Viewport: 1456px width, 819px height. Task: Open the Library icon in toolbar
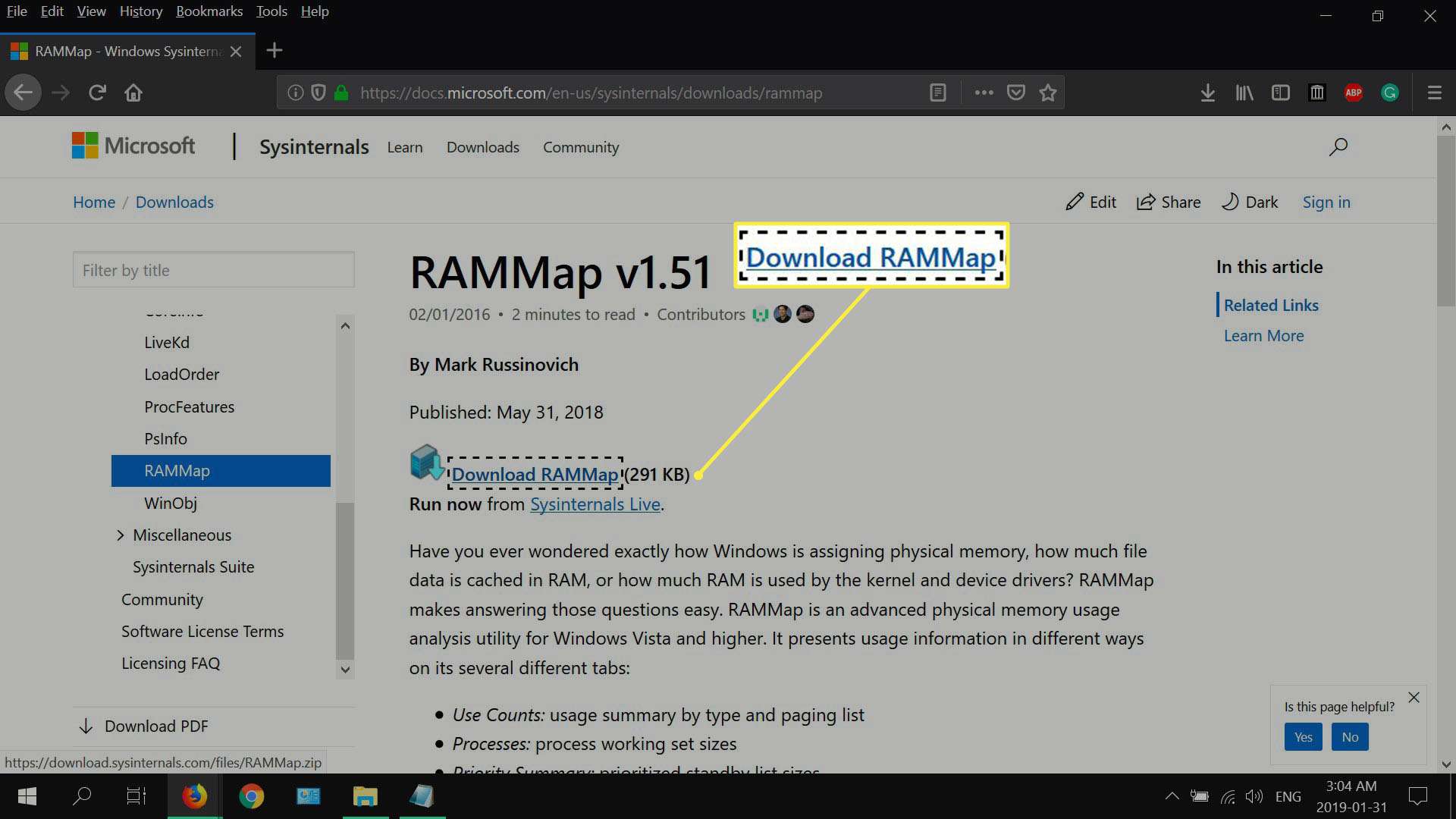click(1244, 93)
